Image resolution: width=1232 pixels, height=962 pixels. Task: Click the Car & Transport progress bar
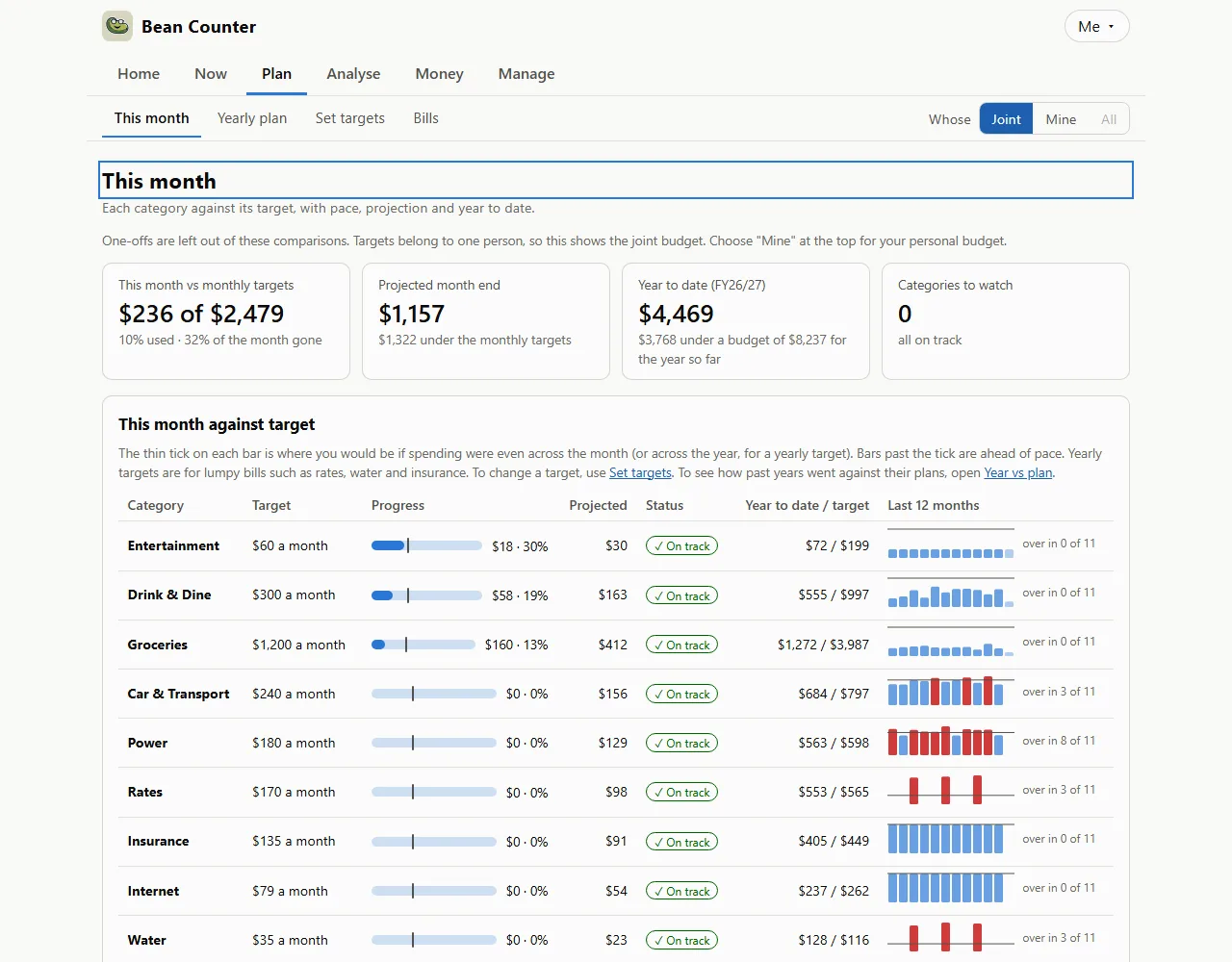[x=434, y=694]
